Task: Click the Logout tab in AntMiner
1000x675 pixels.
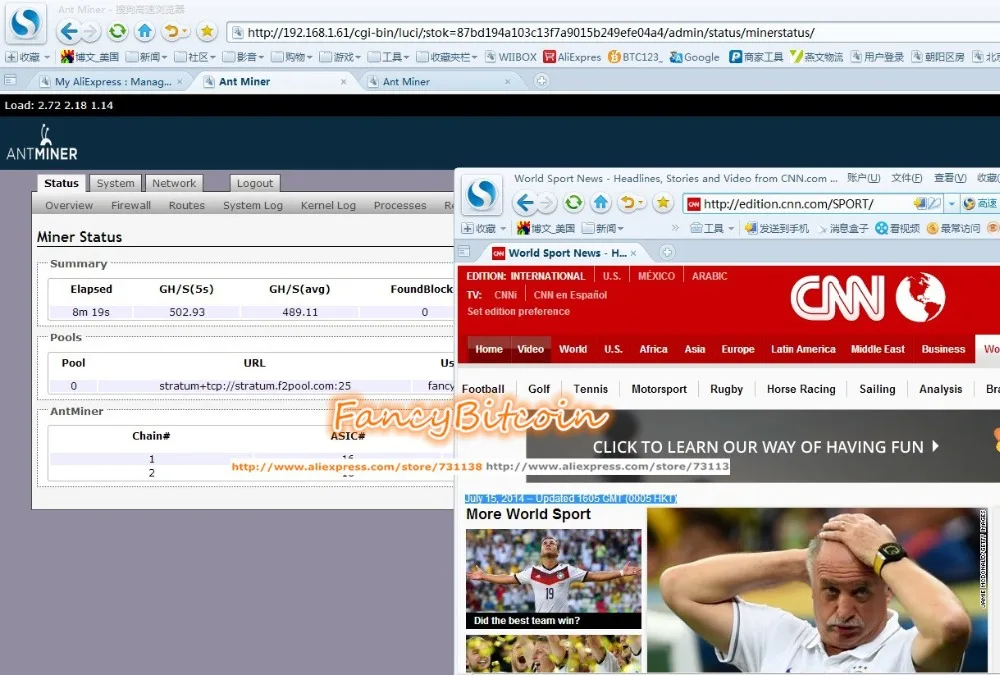Action: [x=254, y=183]
